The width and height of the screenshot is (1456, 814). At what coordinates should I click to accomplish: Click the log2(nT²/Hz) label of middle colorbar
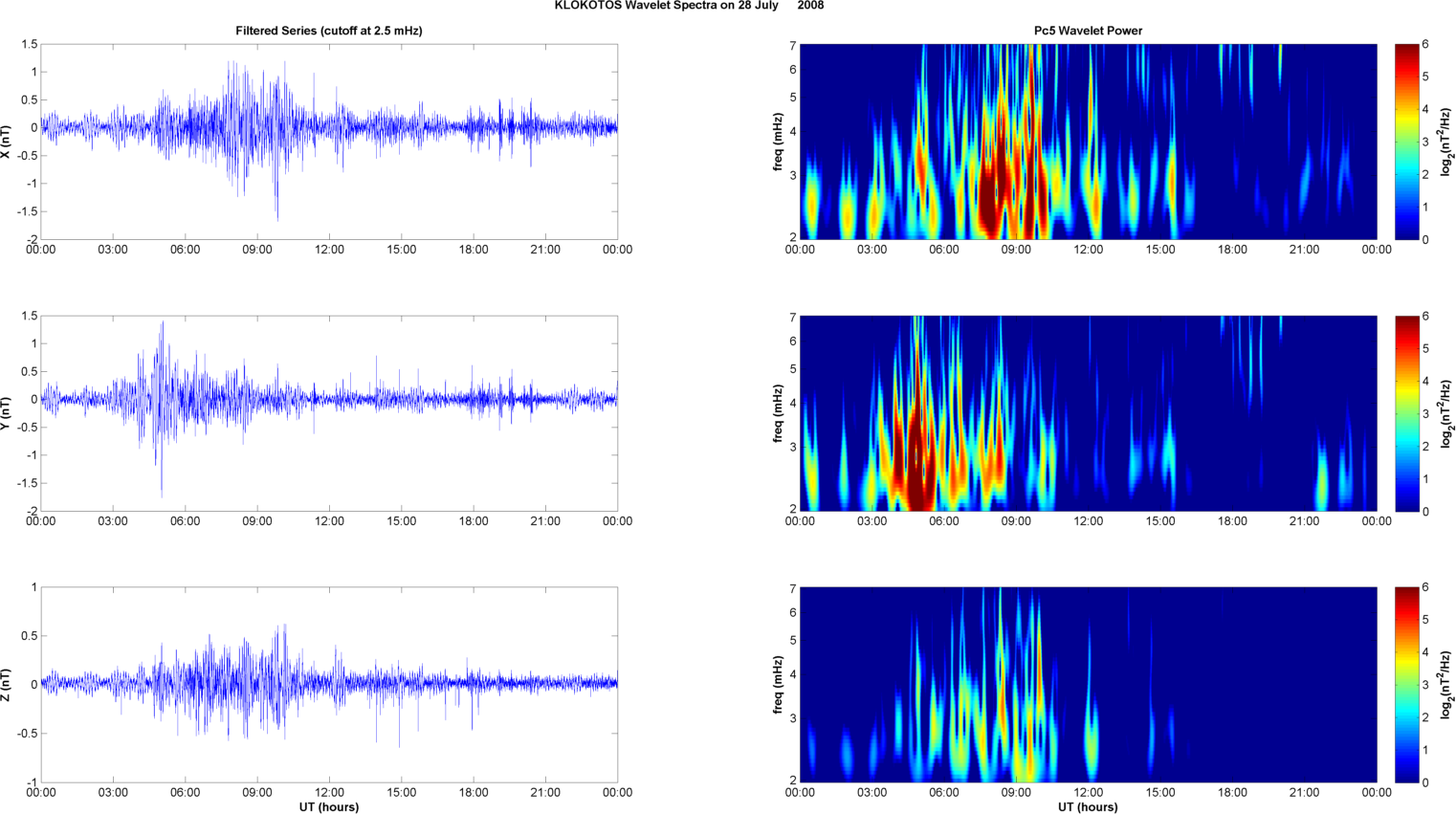click(x=1447, y=413)
